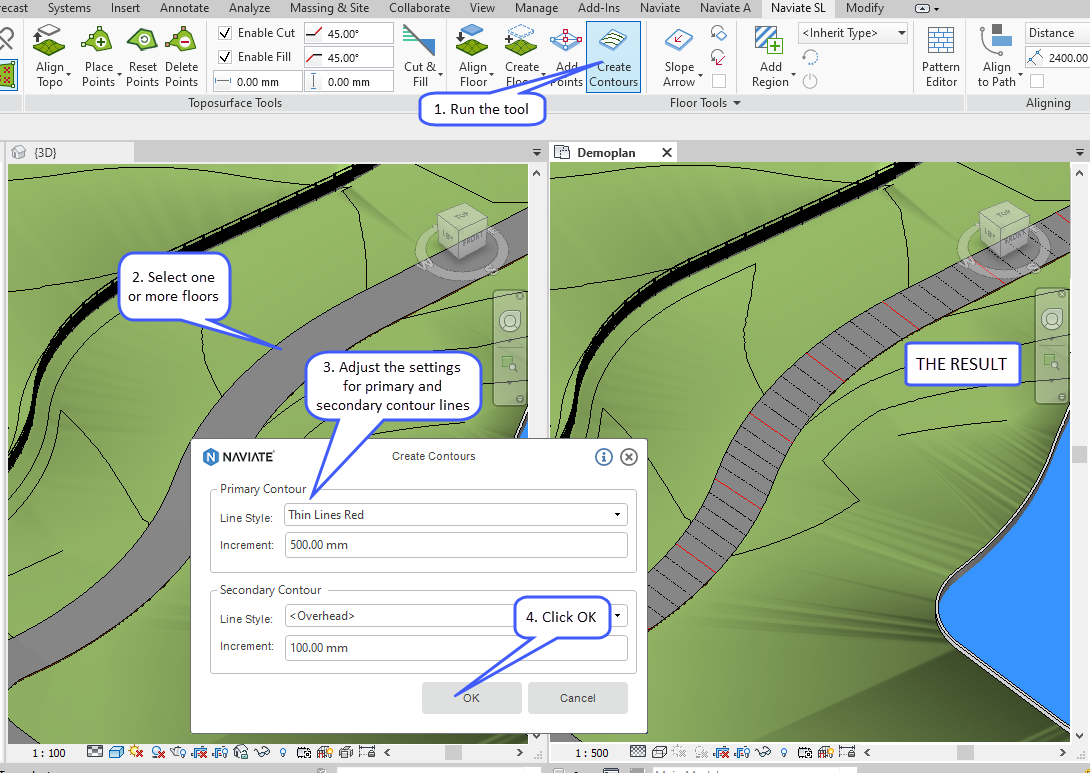
Task: Open the Inherit Type dropdown
Action: point(853,33)
